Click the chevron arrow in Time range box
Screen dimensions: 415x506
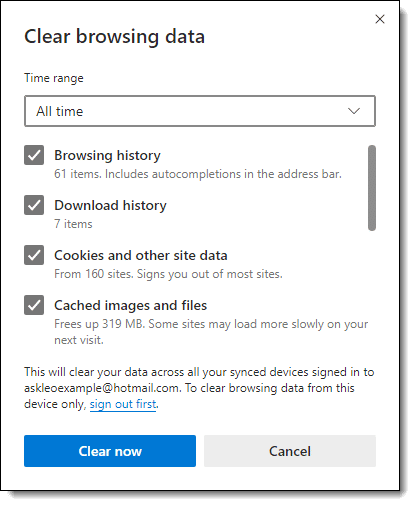[354, 111]
